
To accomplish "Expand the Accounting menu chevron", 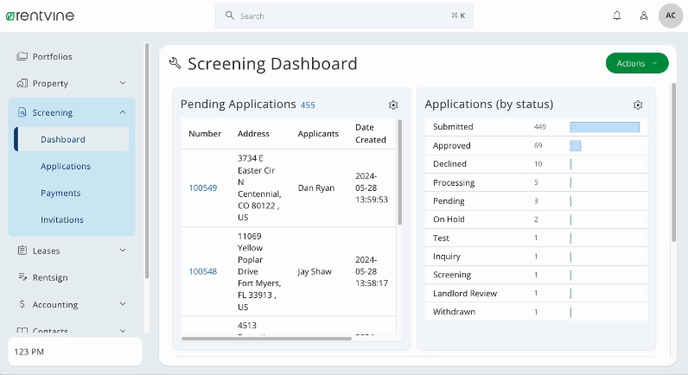I will tap(123, 304).
